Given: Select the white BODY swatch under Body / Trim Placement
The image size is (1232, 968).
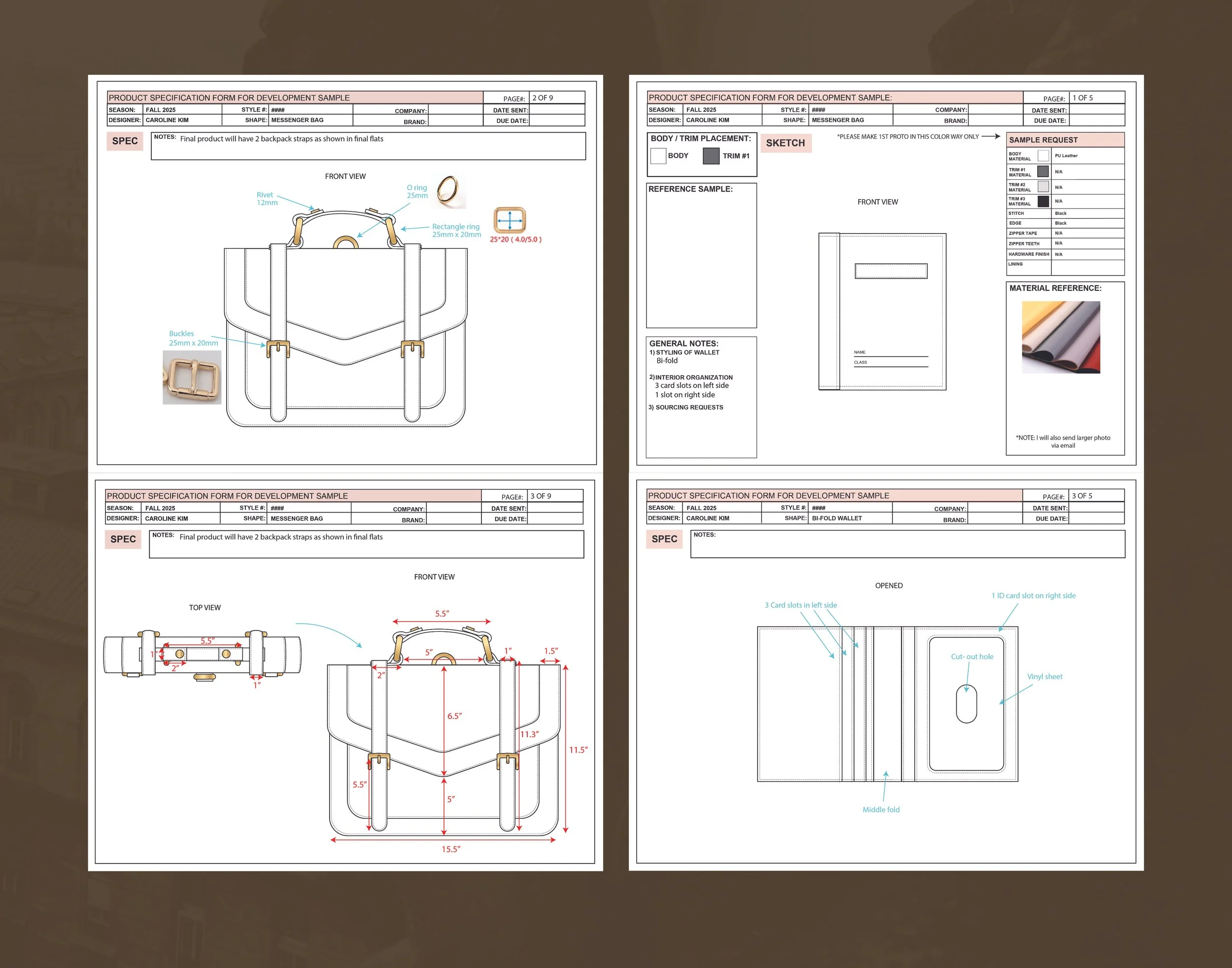Looking at the screenshot, I should [658, 156].
